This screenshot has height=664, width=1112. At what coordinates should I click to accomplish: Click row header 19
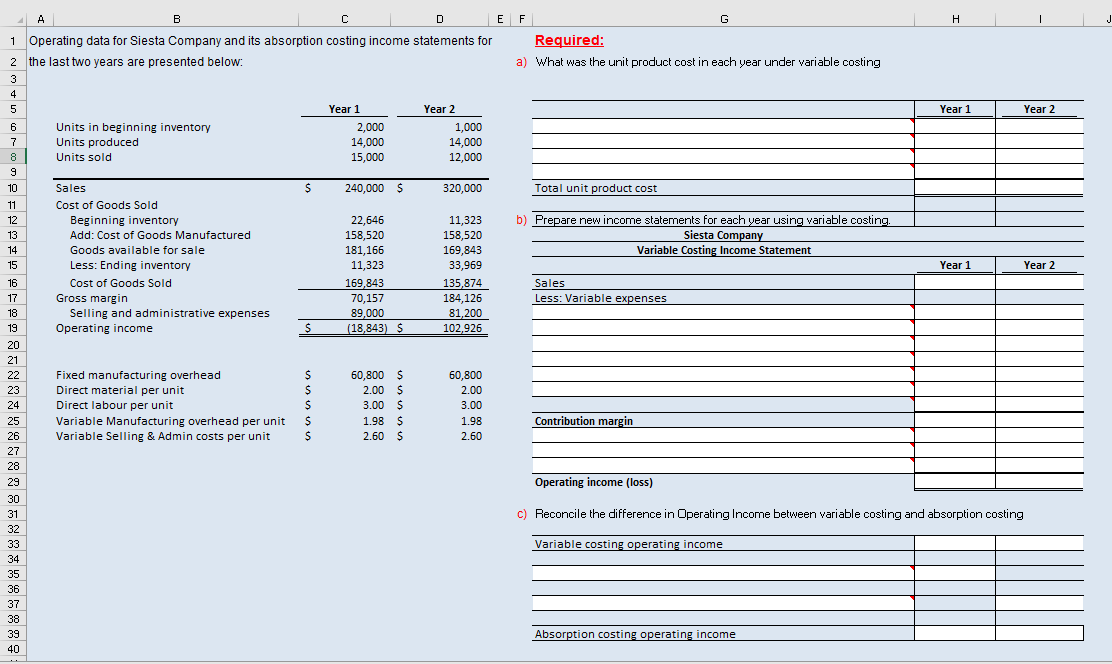(10, 327)
